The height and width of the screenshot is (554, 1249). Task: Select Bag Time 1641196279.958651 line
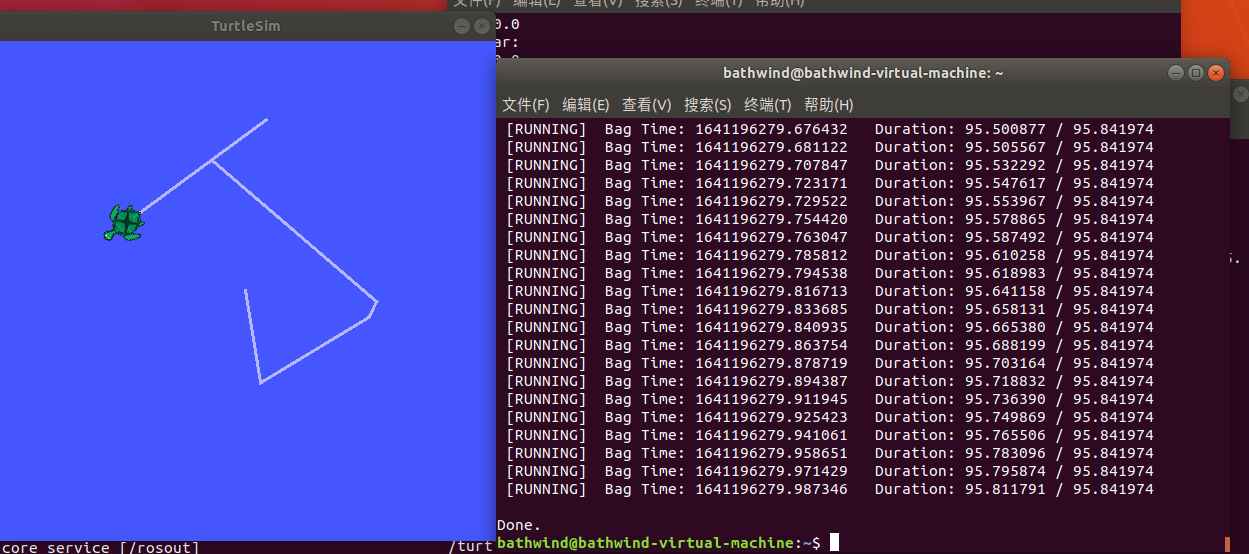pyautogui.click(x=829, y=453)
